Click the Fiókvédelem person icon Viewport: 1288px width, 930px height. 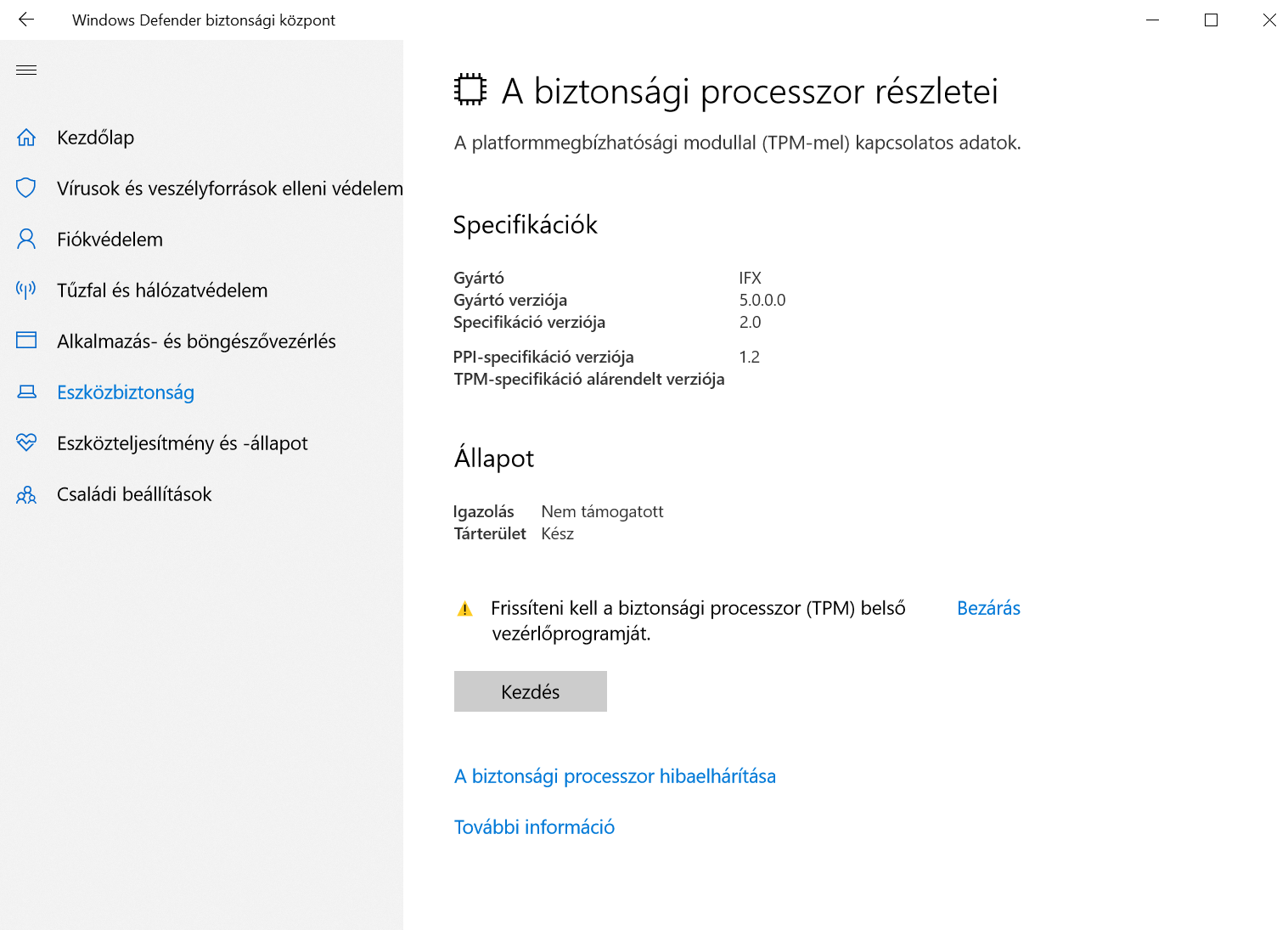tap(26, 240)
